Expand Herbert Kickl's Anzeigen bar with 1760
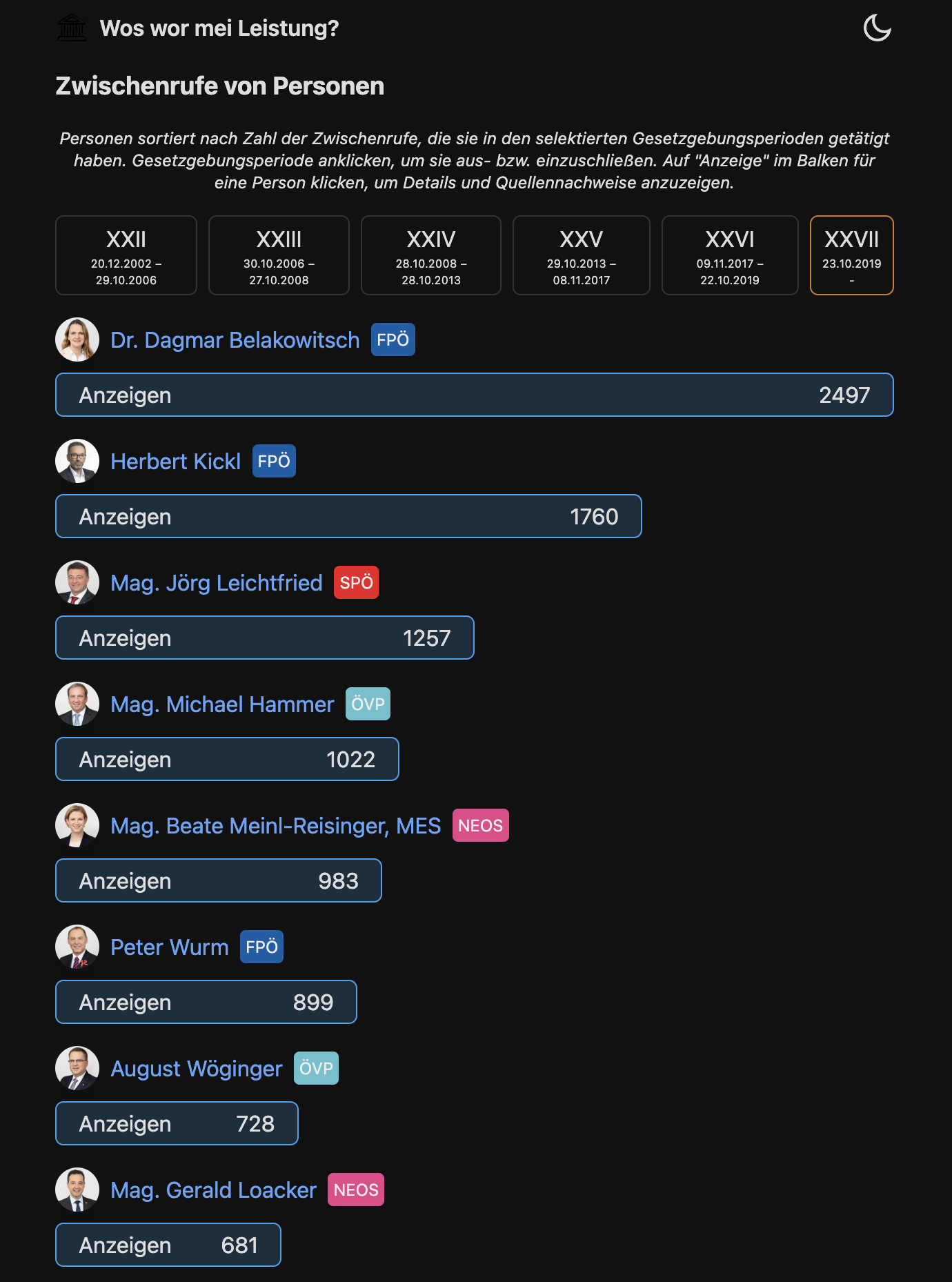Screen dimensions: 952x1282 click(348, 516)
